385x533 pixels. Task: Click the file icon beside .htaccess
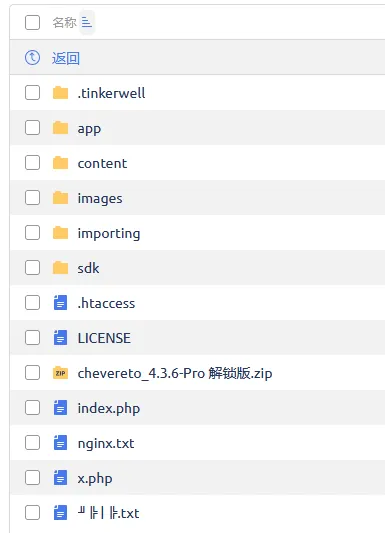[x=60, y=303]
